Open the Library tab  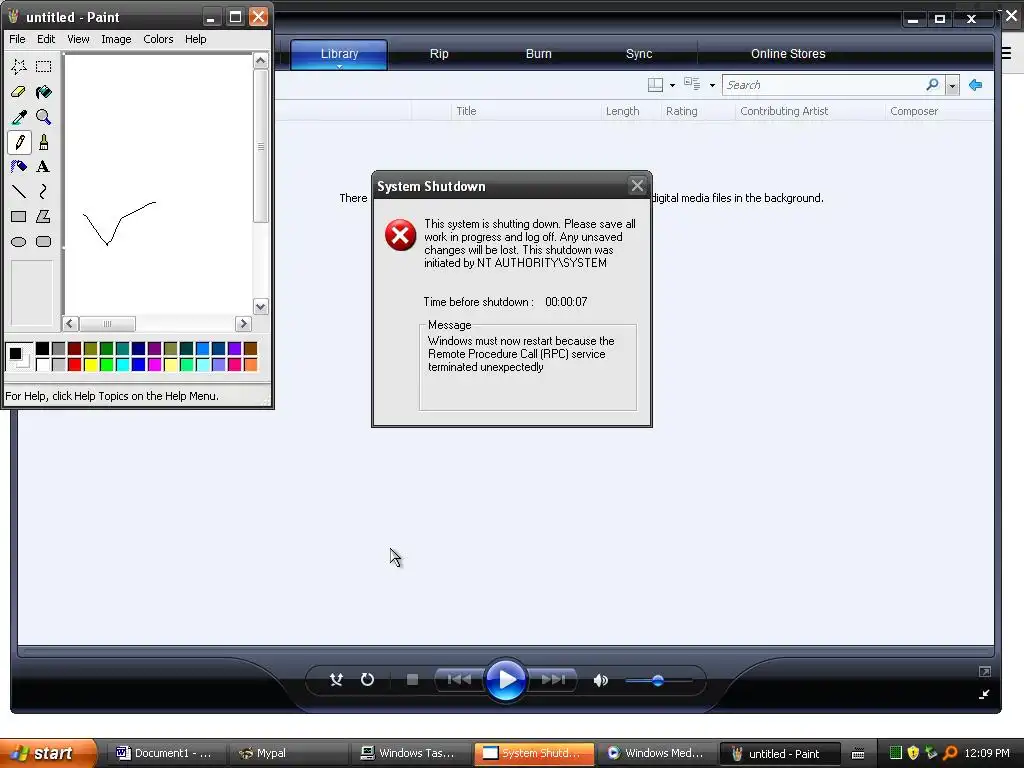click(339, 54)
